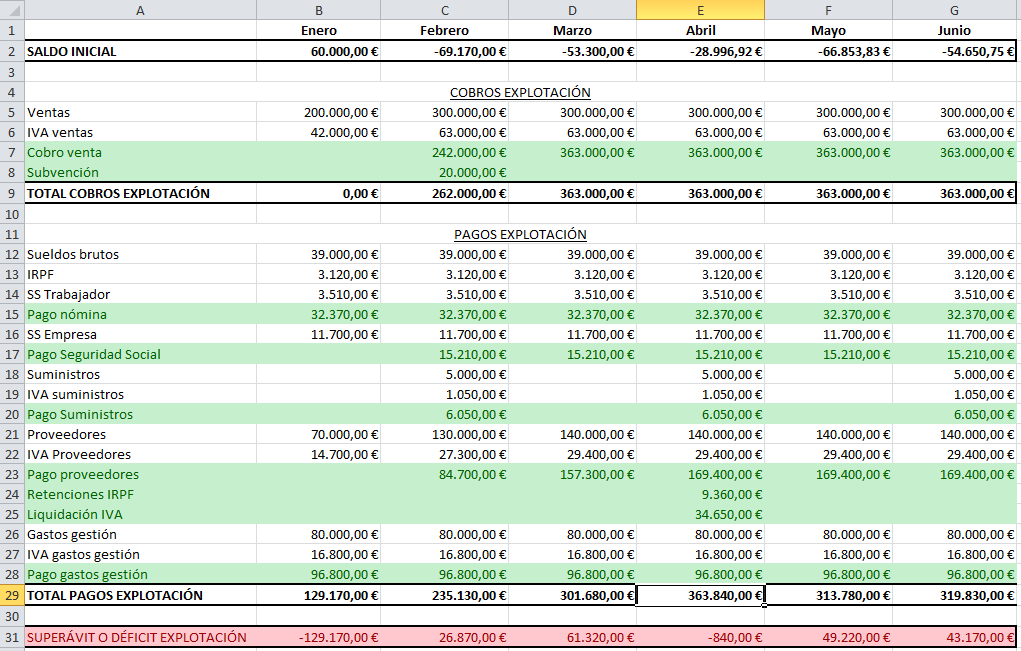Click the IVA Proveedores label
This screenshot has height=651, width=1021.
[x=79, y=454]
